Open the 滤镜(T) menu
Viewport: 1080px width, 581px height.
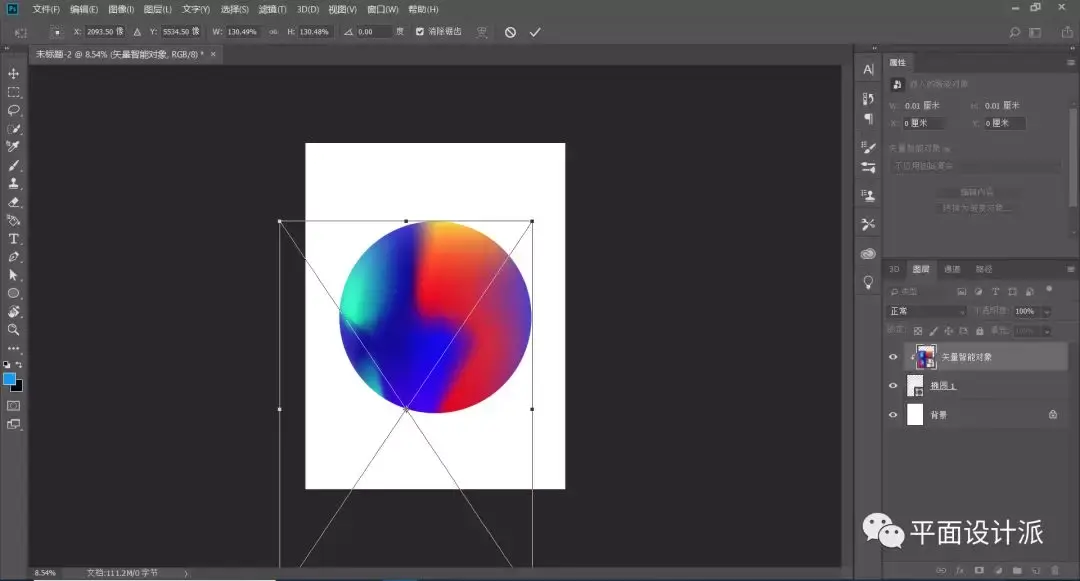coord(272,10)
